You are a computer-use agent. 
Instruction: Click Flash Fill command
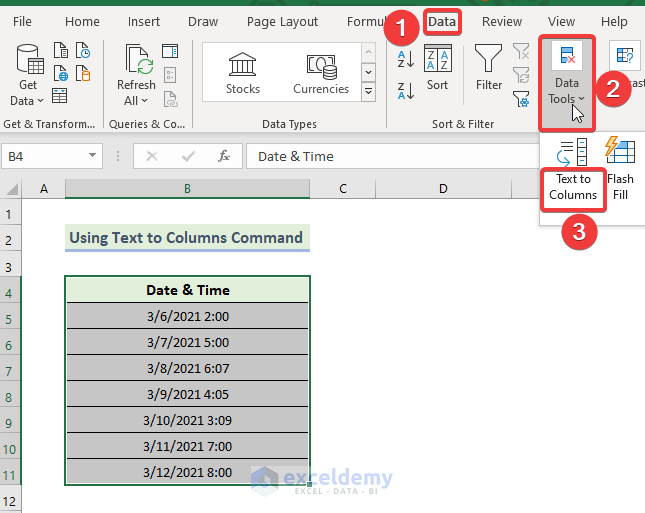click(620, 169)
